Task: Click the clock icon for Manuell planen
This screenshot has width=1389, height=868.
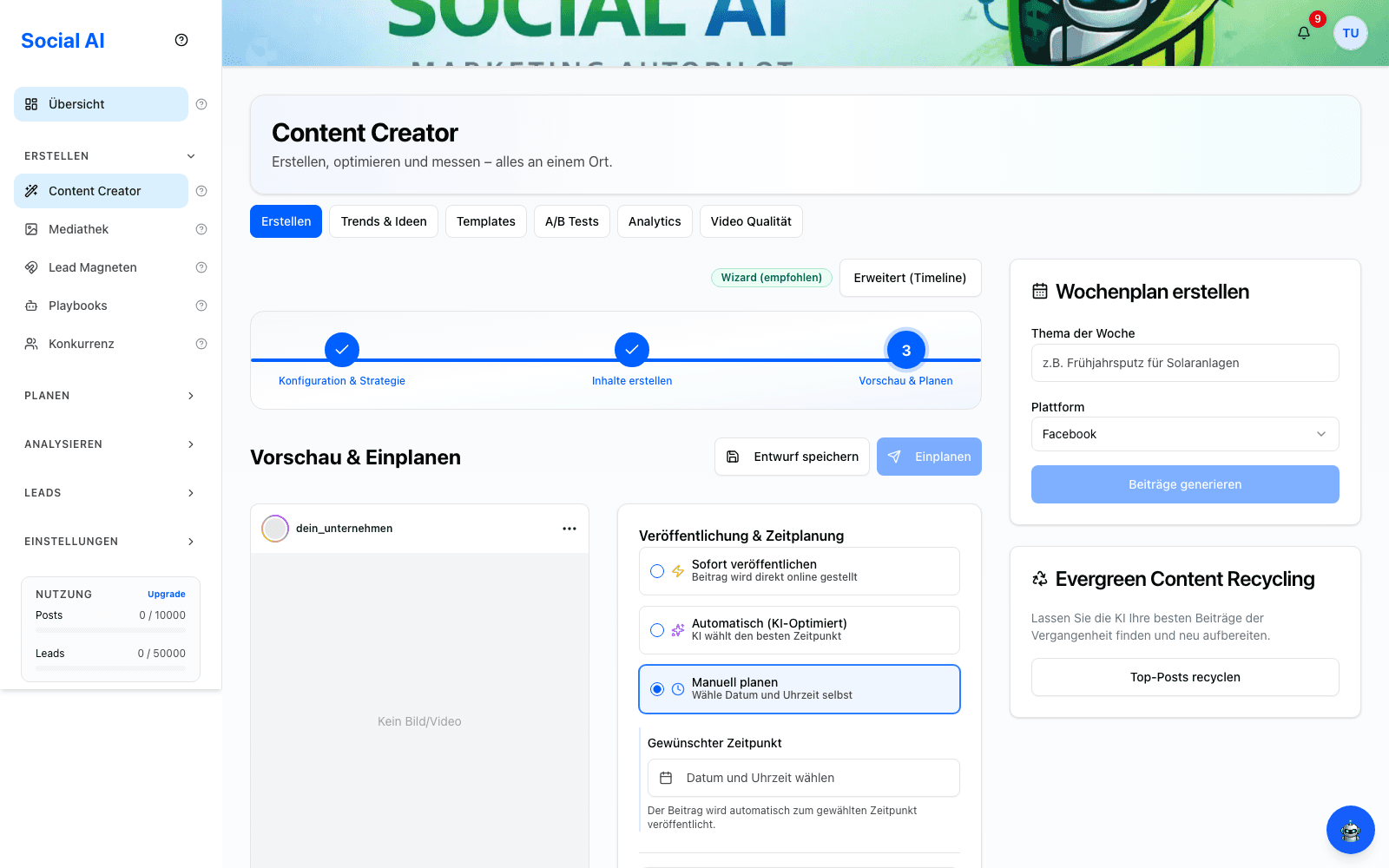Action: click(x=678, y=689)
